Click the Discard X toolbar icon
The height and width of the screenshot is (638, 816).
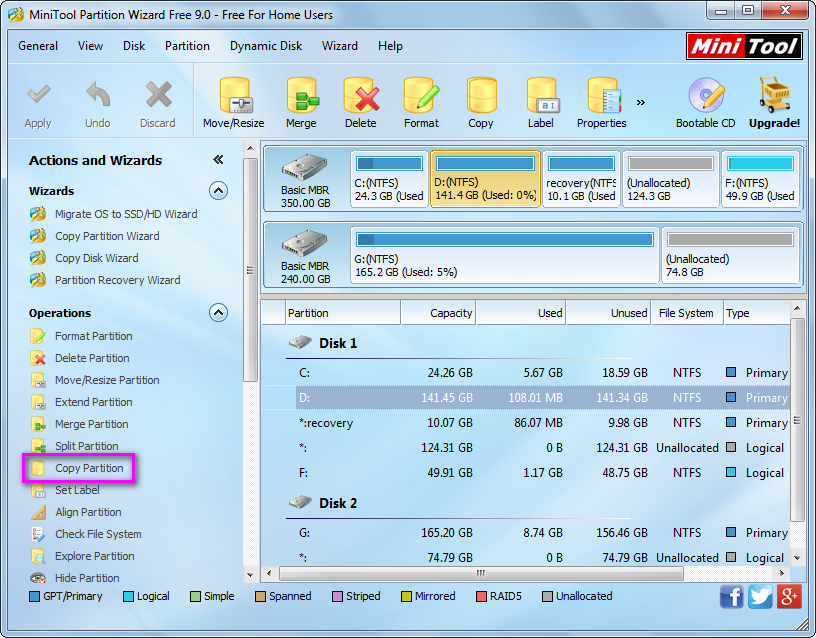pos(158,95)
